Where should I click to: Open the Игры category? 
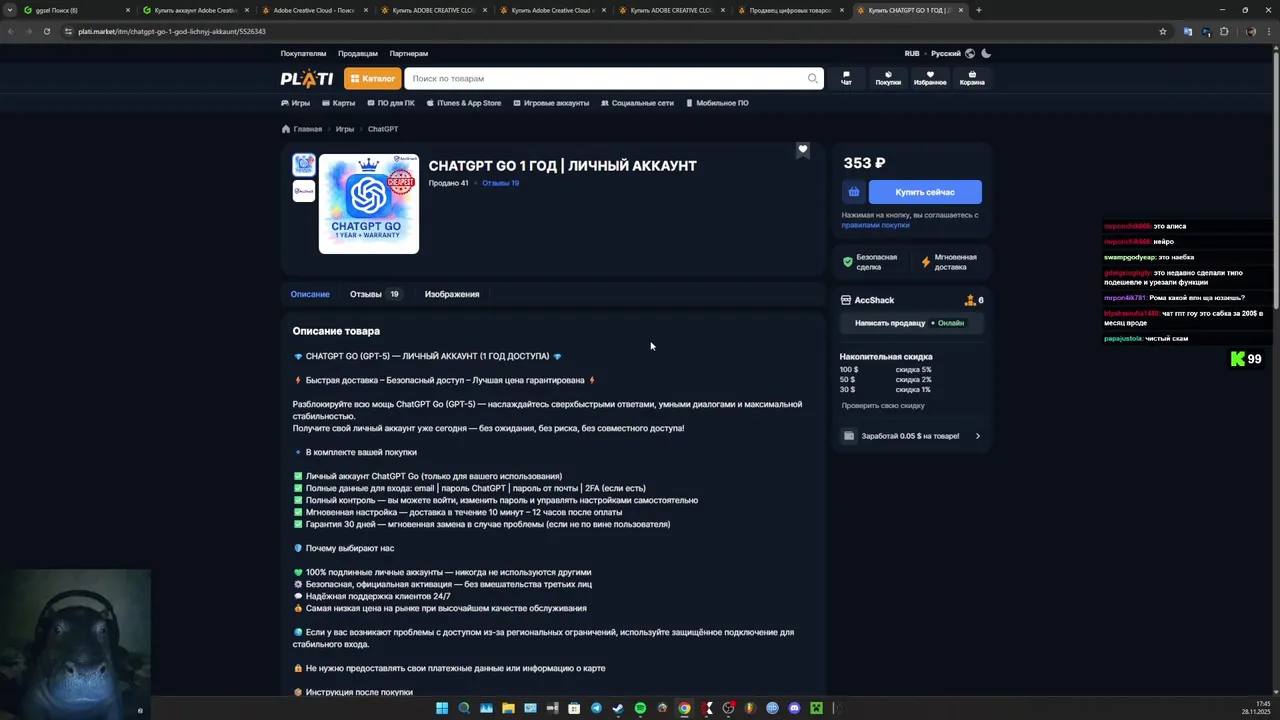tap(296, 103)
